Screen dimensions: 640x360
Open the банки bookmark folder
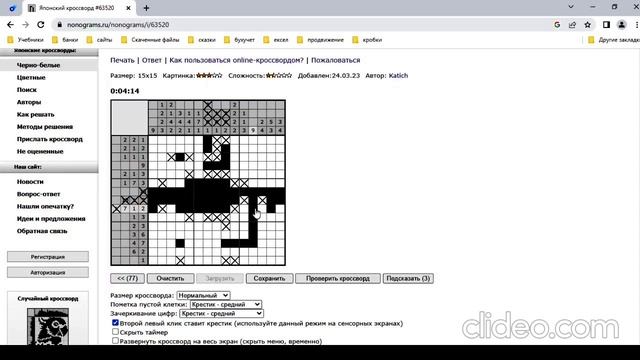tap(65, 40)
